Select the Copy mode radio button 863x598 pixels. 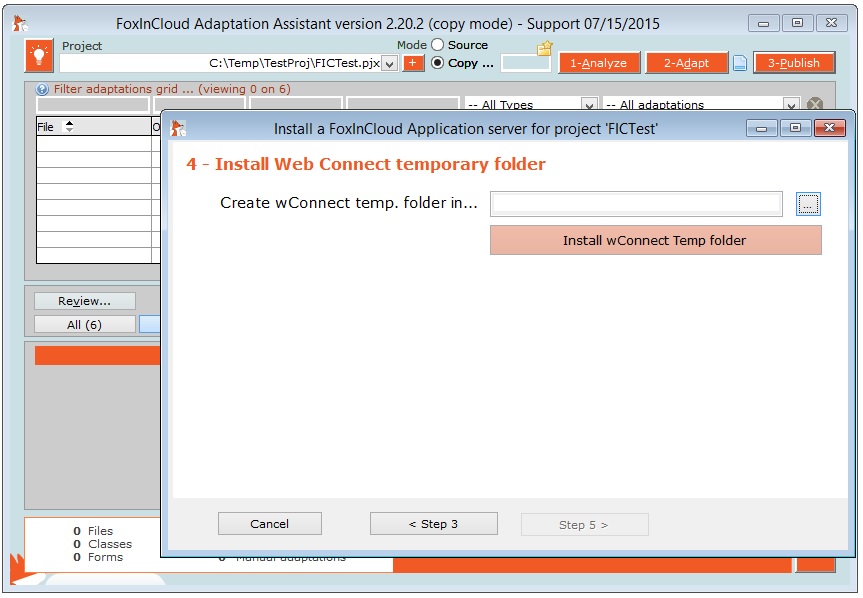coord(437,63)
